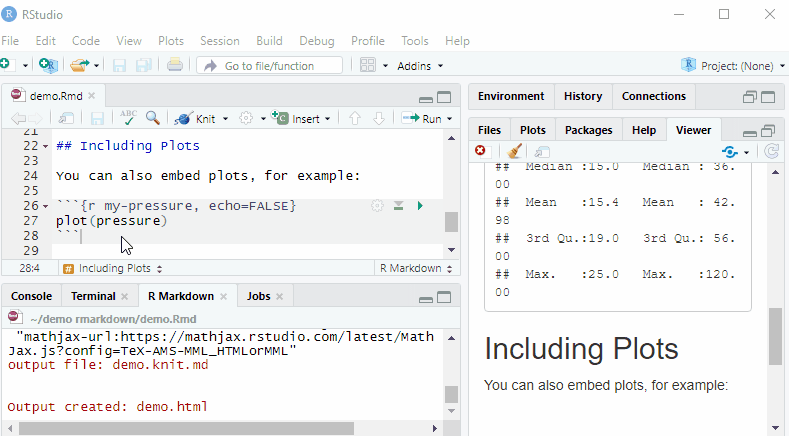Run spell check ABC icon
789x436 pixels.
coord(128,118)
